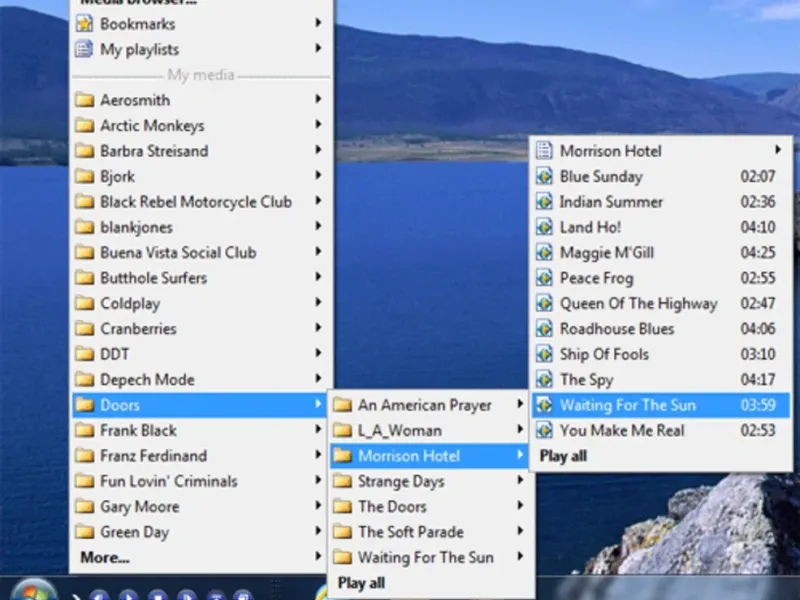This screenshot has height=600, width=800.
Task: Click the Black Rebel Motorcycle Club folder icon
Action: 85,202
